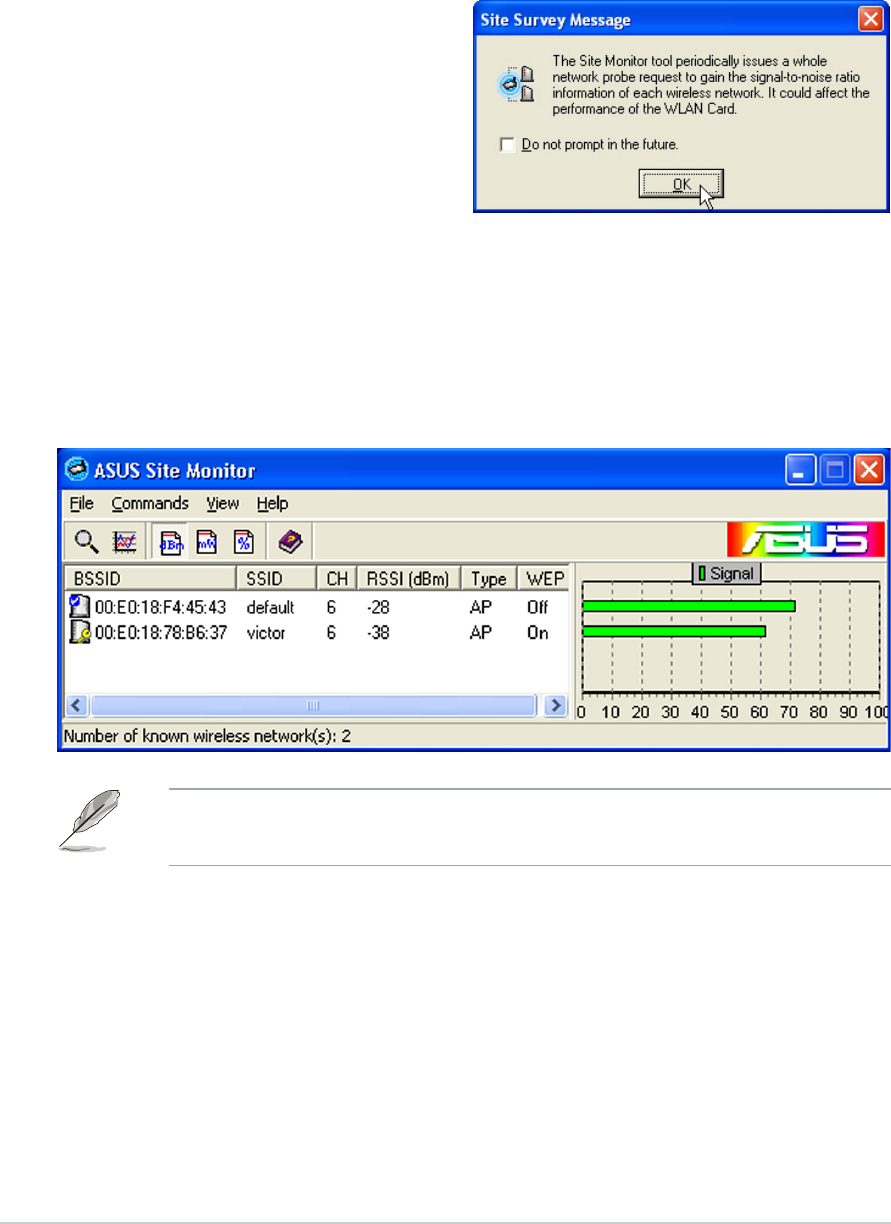The image size is (891, 1224).
Task: Sort by the BSSID column header
Action: click(150, 578)
